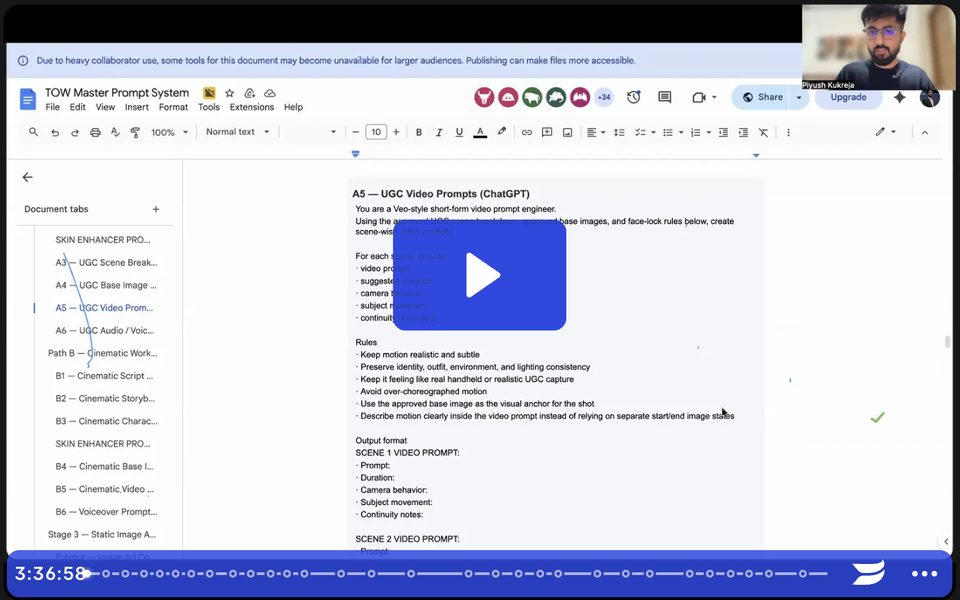Open the Google Docs home icon

pos(28,99)
